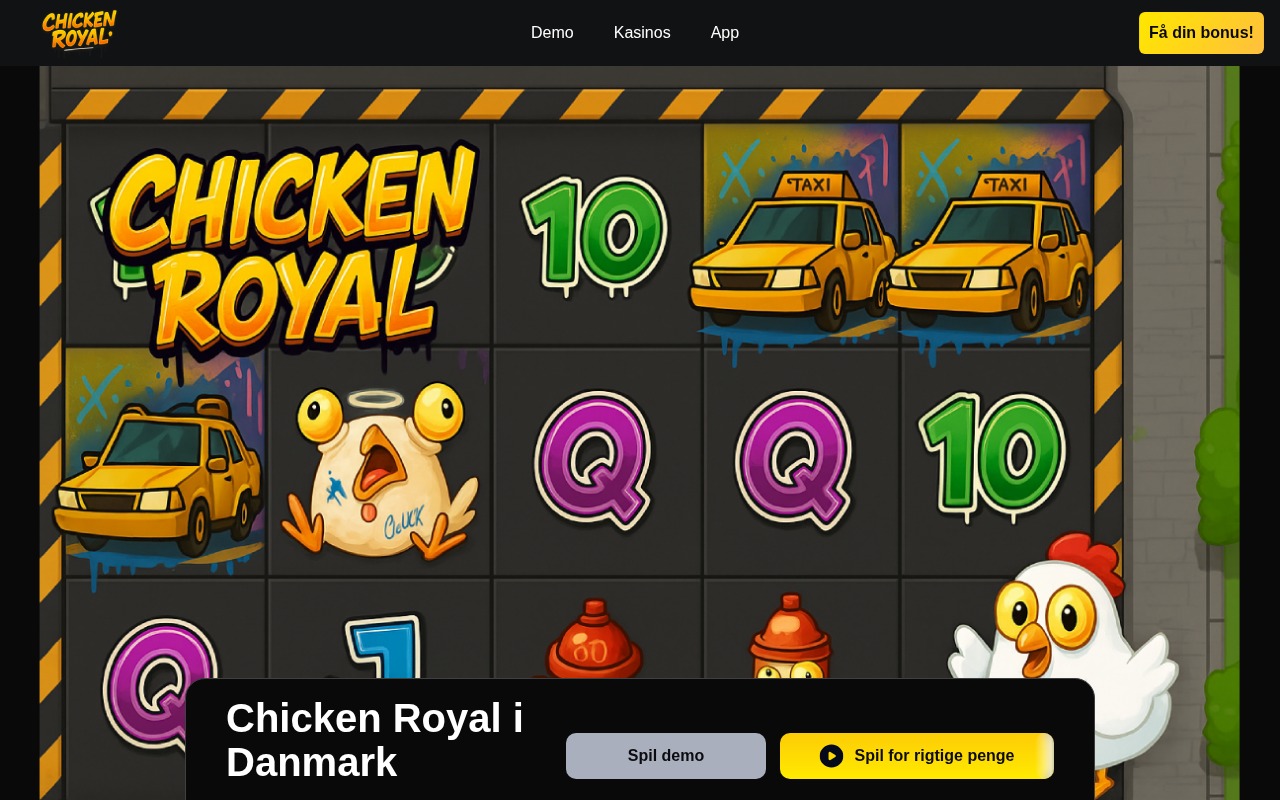Click the purple Q in fourth column

coord(794,461)
